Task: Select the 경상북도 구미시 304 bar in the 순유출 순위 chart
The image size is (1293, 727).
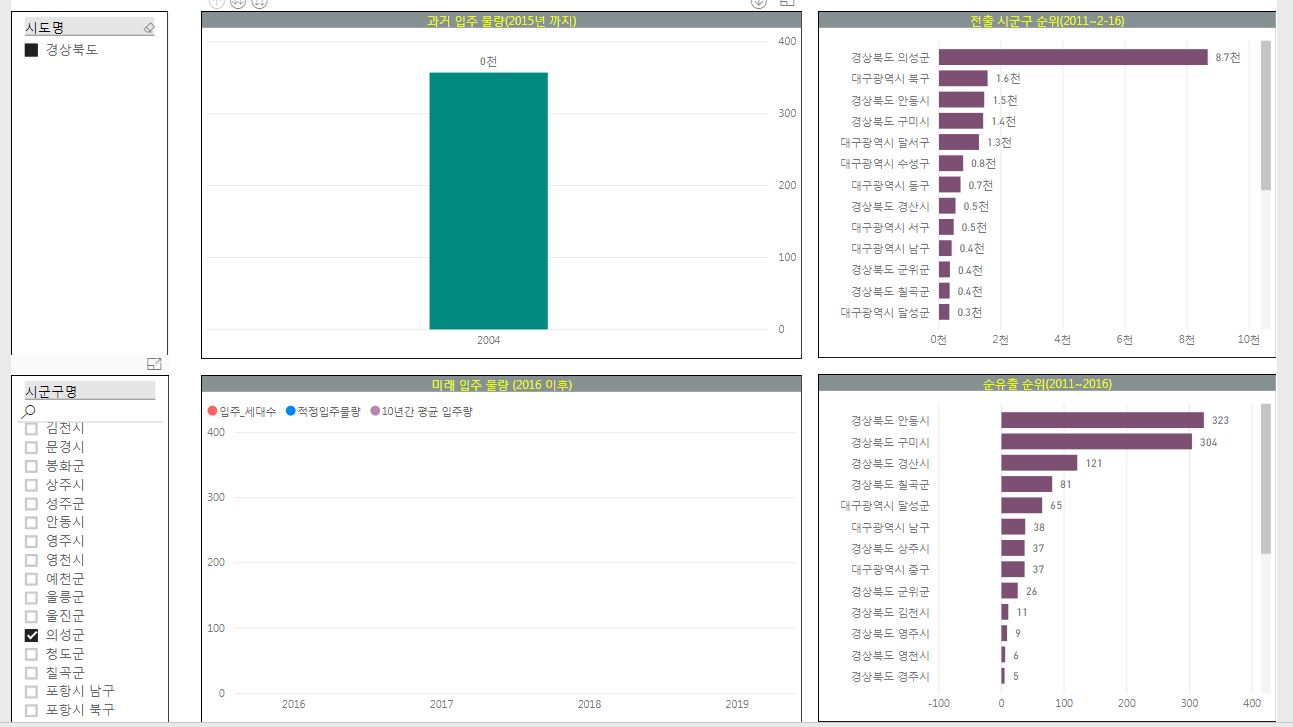Action: [1097, 441]
